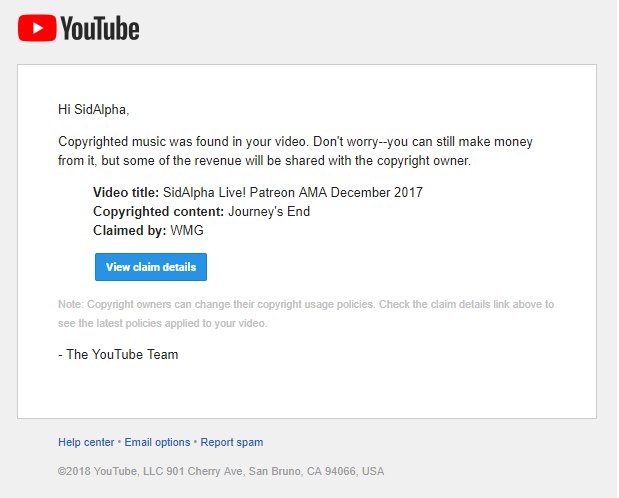Click the ©2018 YouTube, LLC address footer

pyautogui.click(x=221, y=471)
